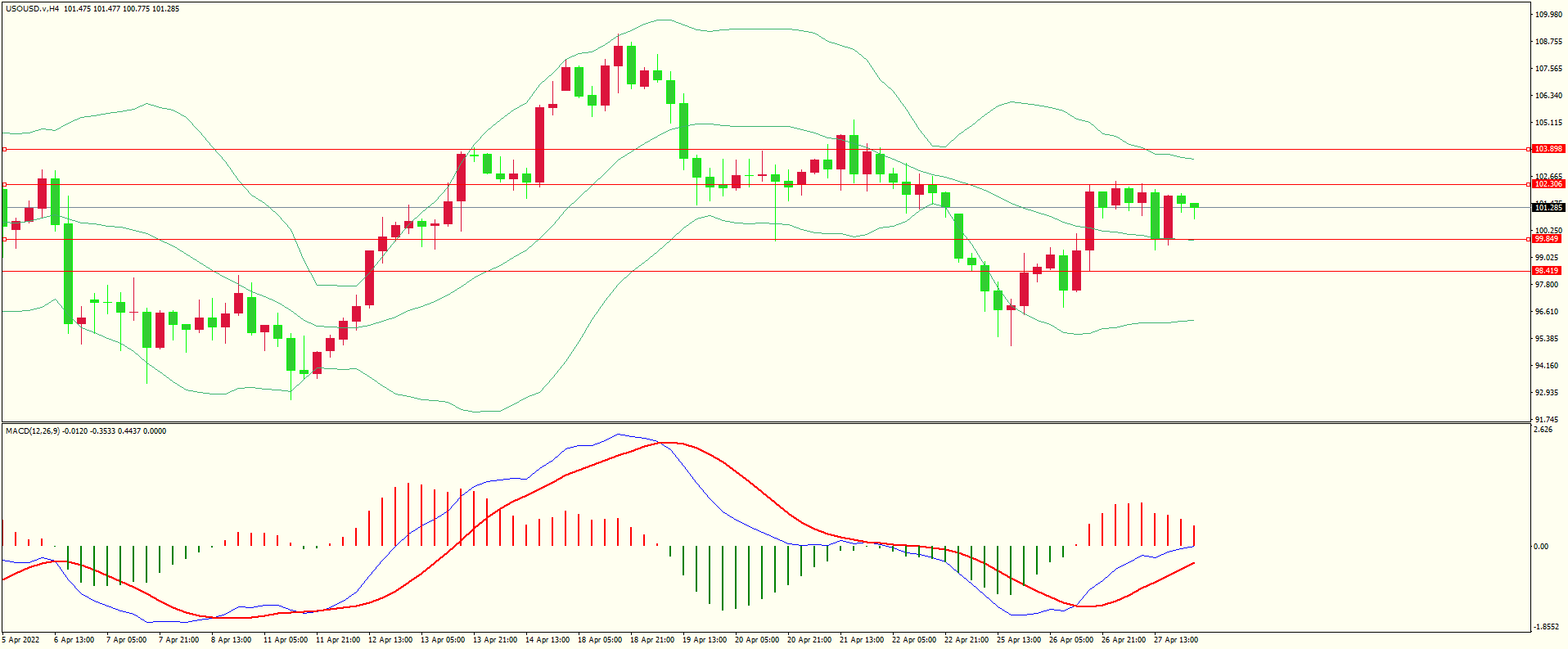
Task: Click the 0.00 MACD zero level label
Action: [x=1541, y=547]
